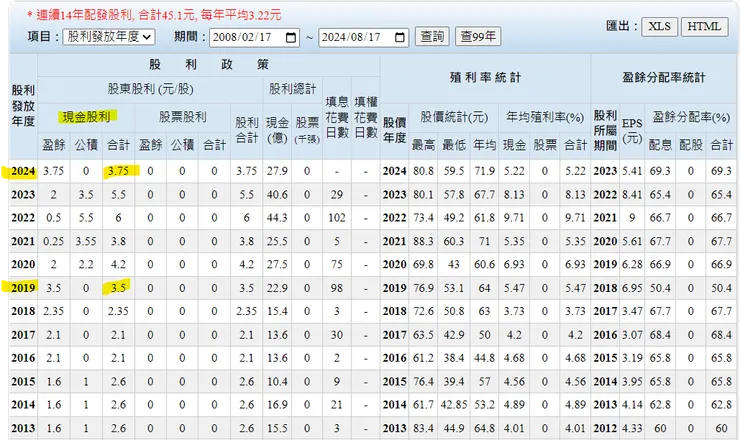Select the 2021 dividend year cell
Image resolution: width=740 pixels, height=440 pixels.
tap(23, 241)
